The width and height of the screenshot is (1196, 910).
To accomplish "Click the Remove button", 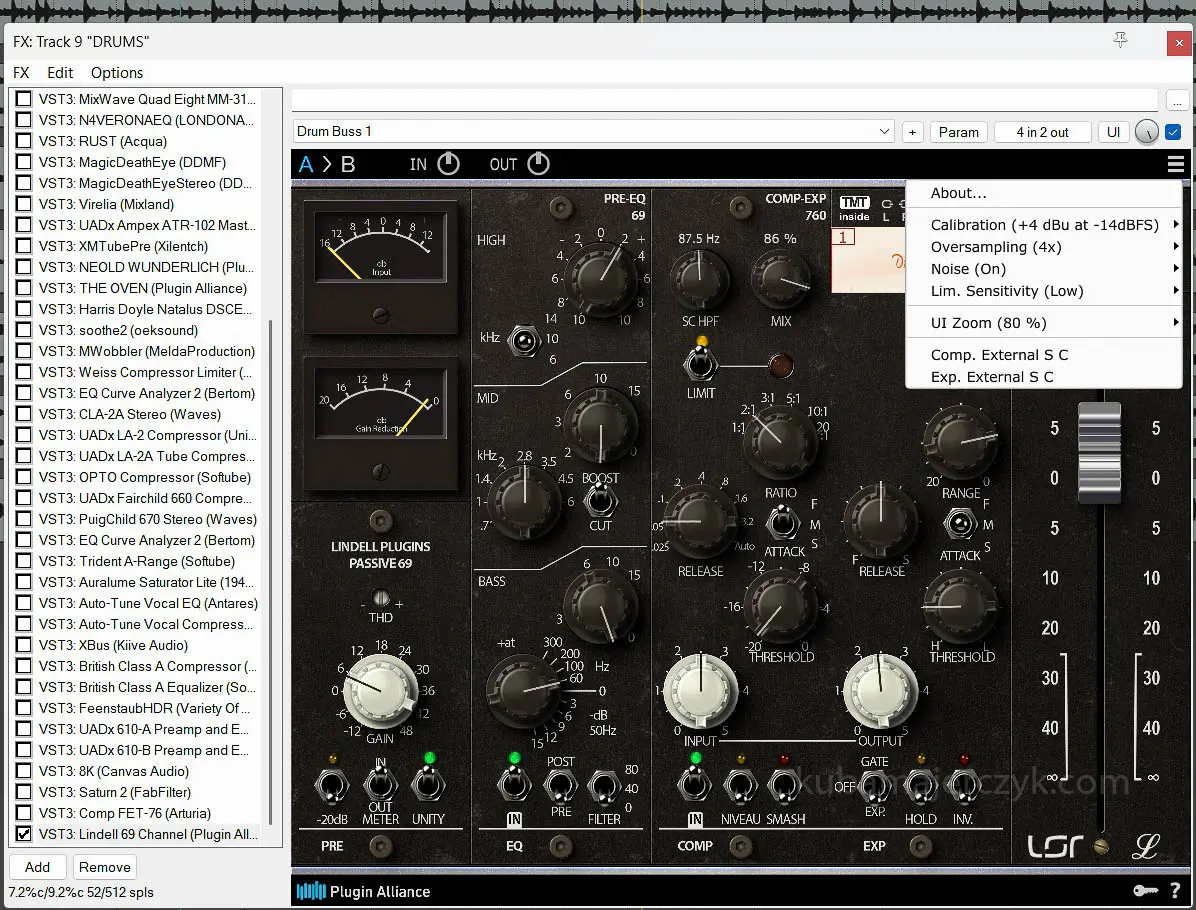I will click(105, 867).
